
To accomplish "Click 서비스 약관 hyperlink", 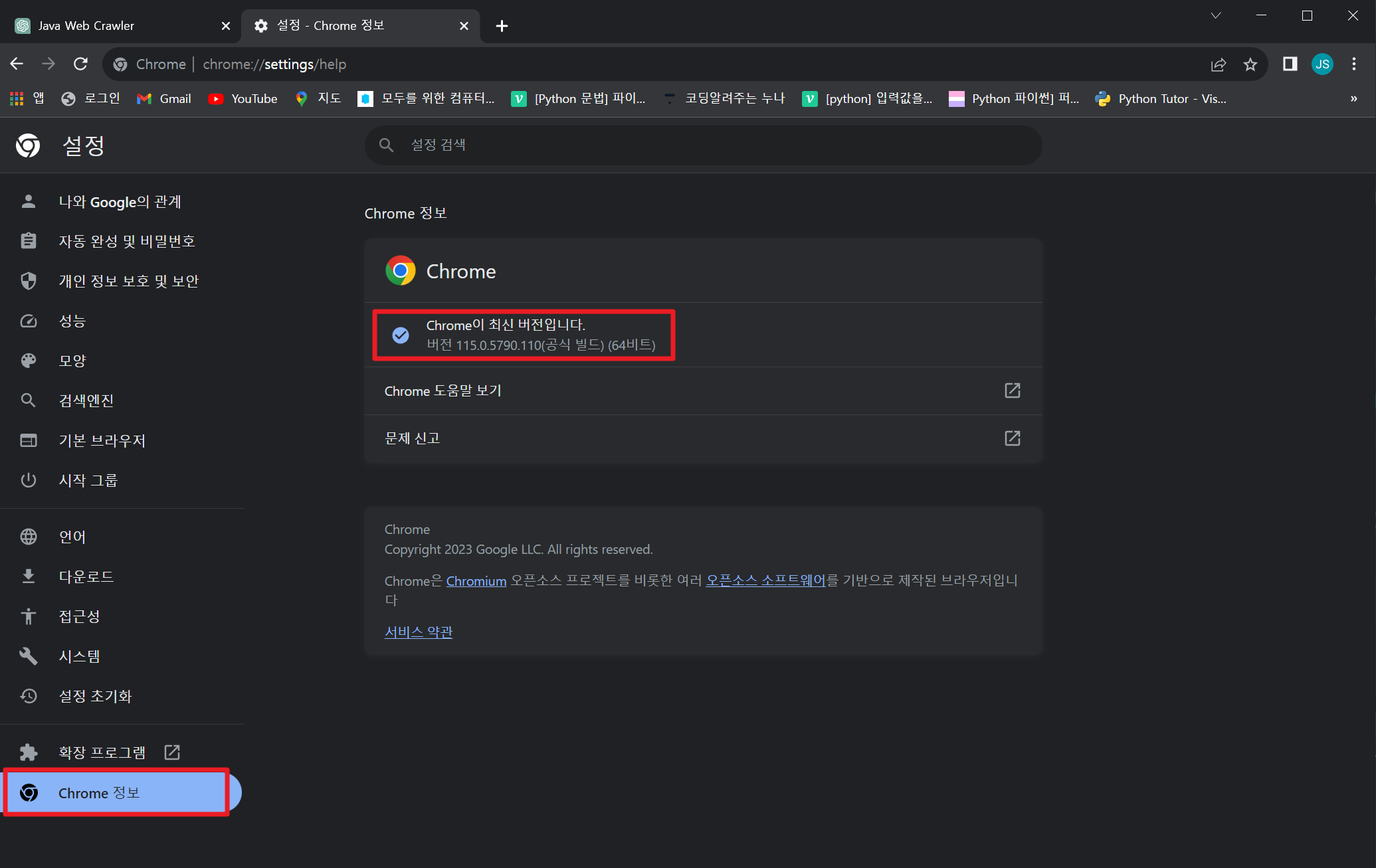I will tap(418, 630).
